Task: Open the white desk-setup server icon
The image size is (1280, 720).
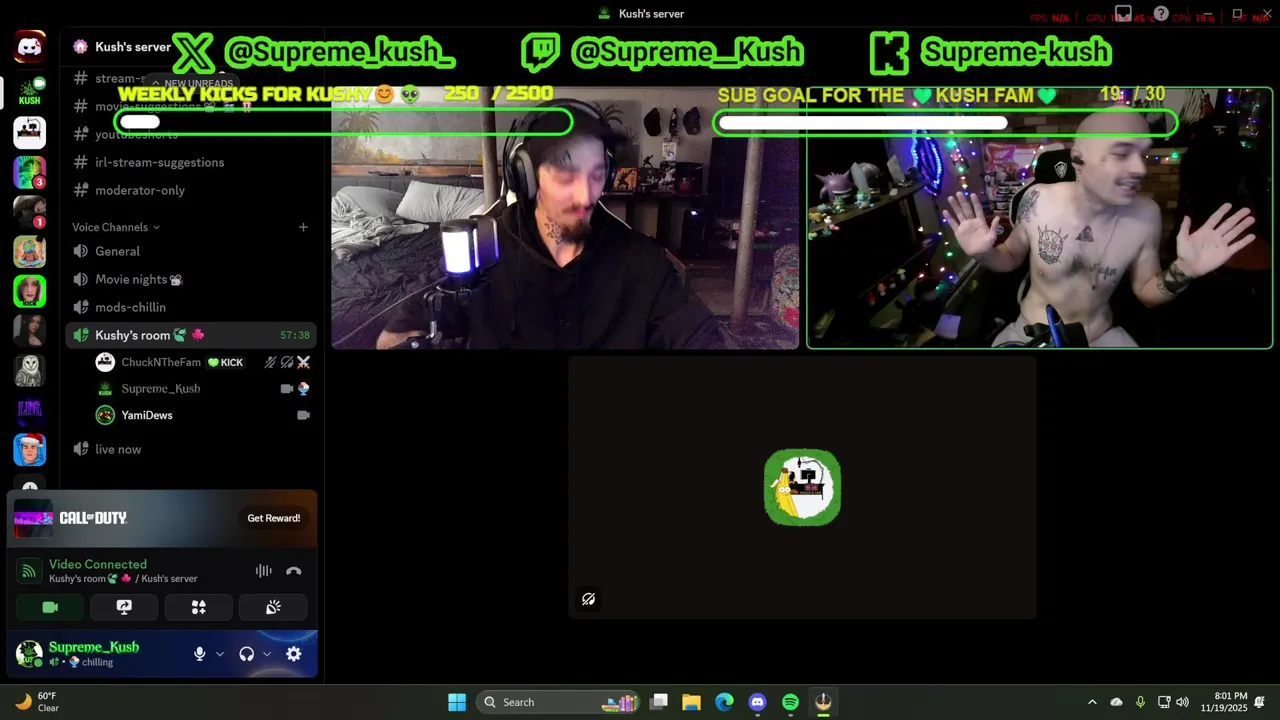Action: point(29,132)
